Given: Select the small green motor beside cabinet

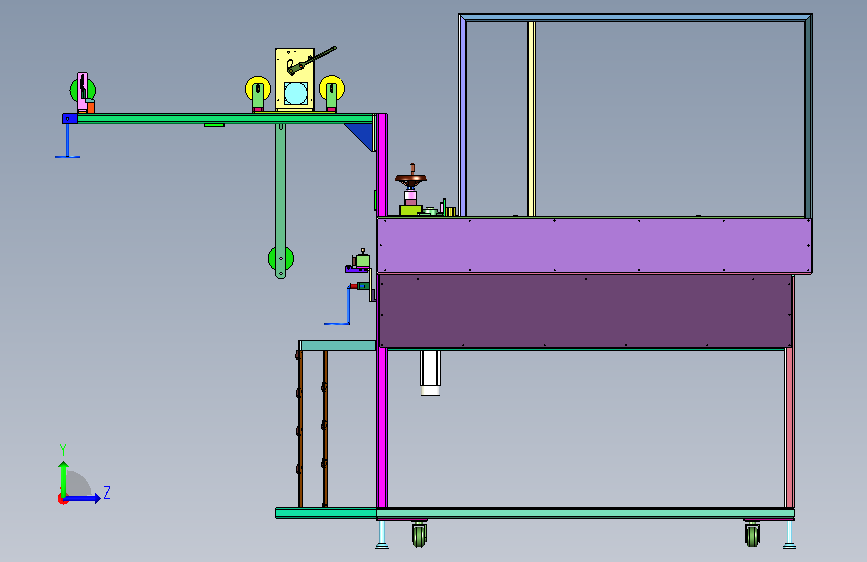Looking at the screenshot, I should click(x=362, y=259).
